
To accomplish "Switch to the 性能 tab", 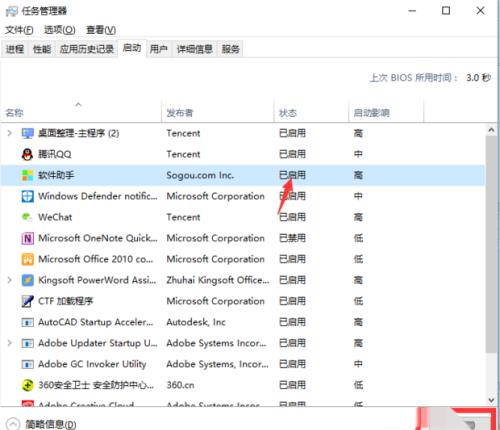I will (x=42, y=49).
